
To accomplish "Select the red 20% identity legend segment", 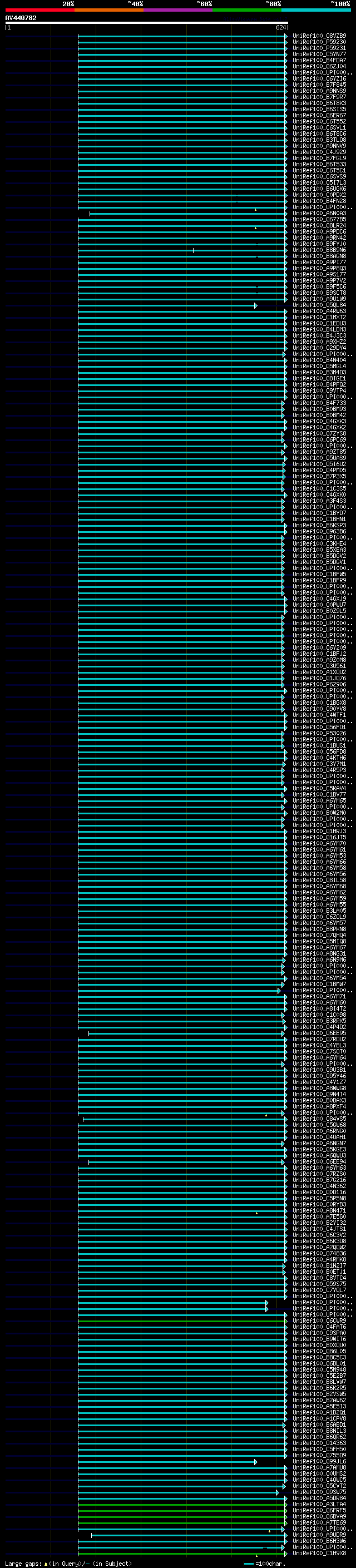I will 39,10.
